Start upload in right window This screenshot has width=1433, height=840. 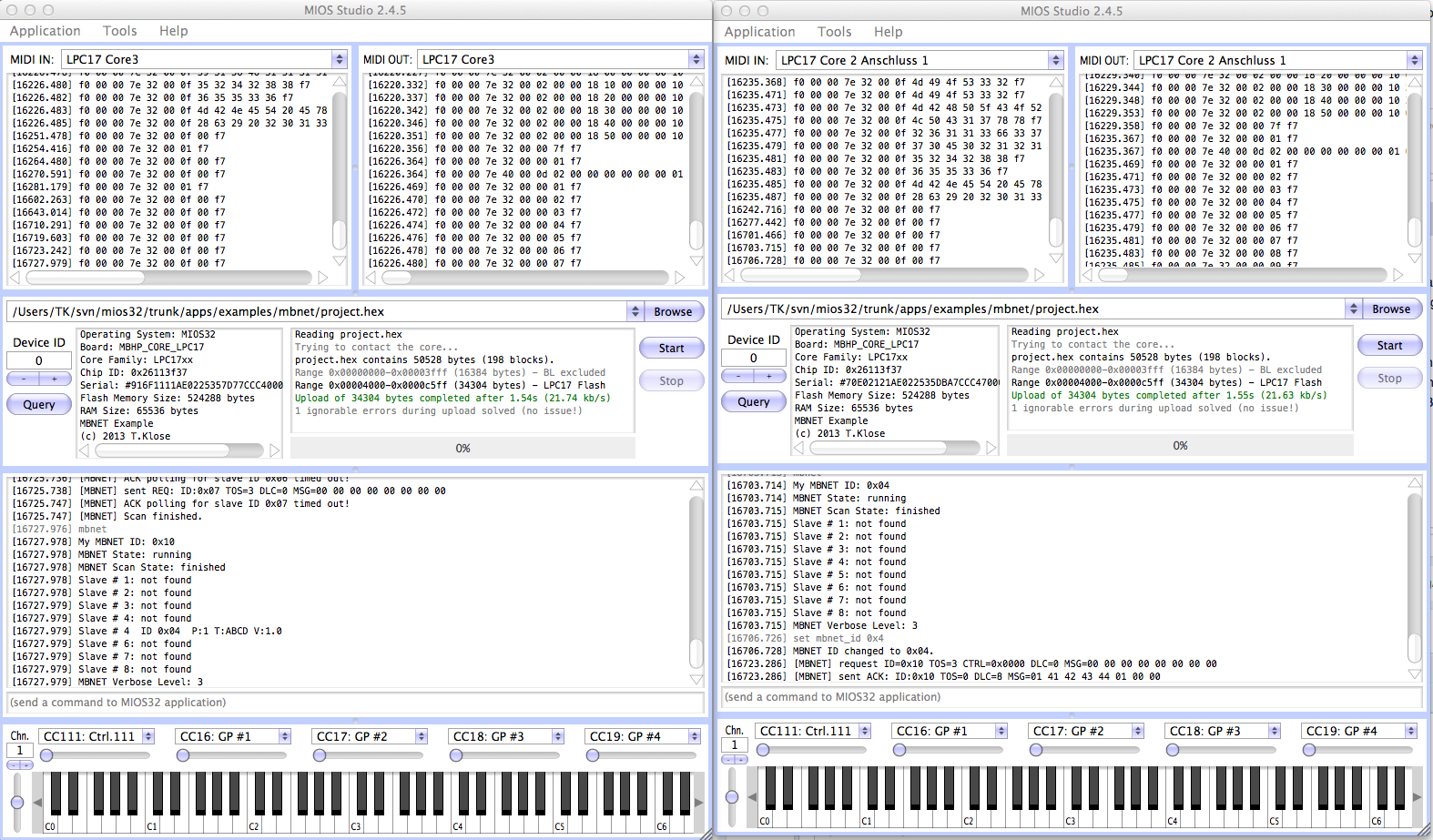(1389, 345)
